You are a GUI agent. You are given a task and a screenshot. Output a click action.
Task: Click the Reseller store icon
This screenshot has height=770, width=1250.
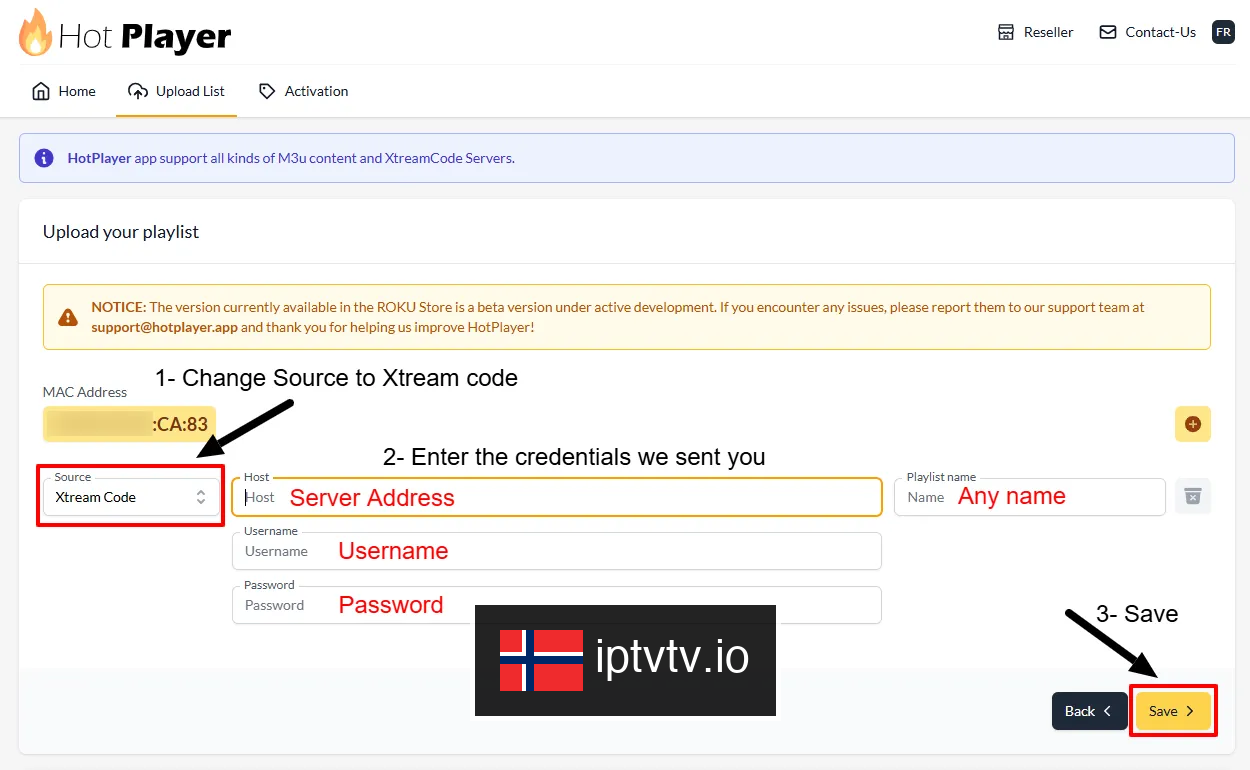(x=1006, y=32)
